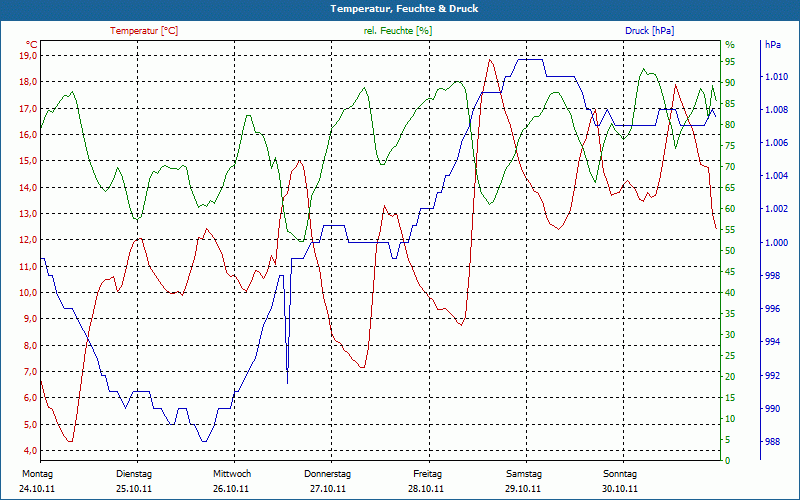Select the blue 'Druck [hPa]' legend label
This screenshot has width=800, height=500.
649,31
